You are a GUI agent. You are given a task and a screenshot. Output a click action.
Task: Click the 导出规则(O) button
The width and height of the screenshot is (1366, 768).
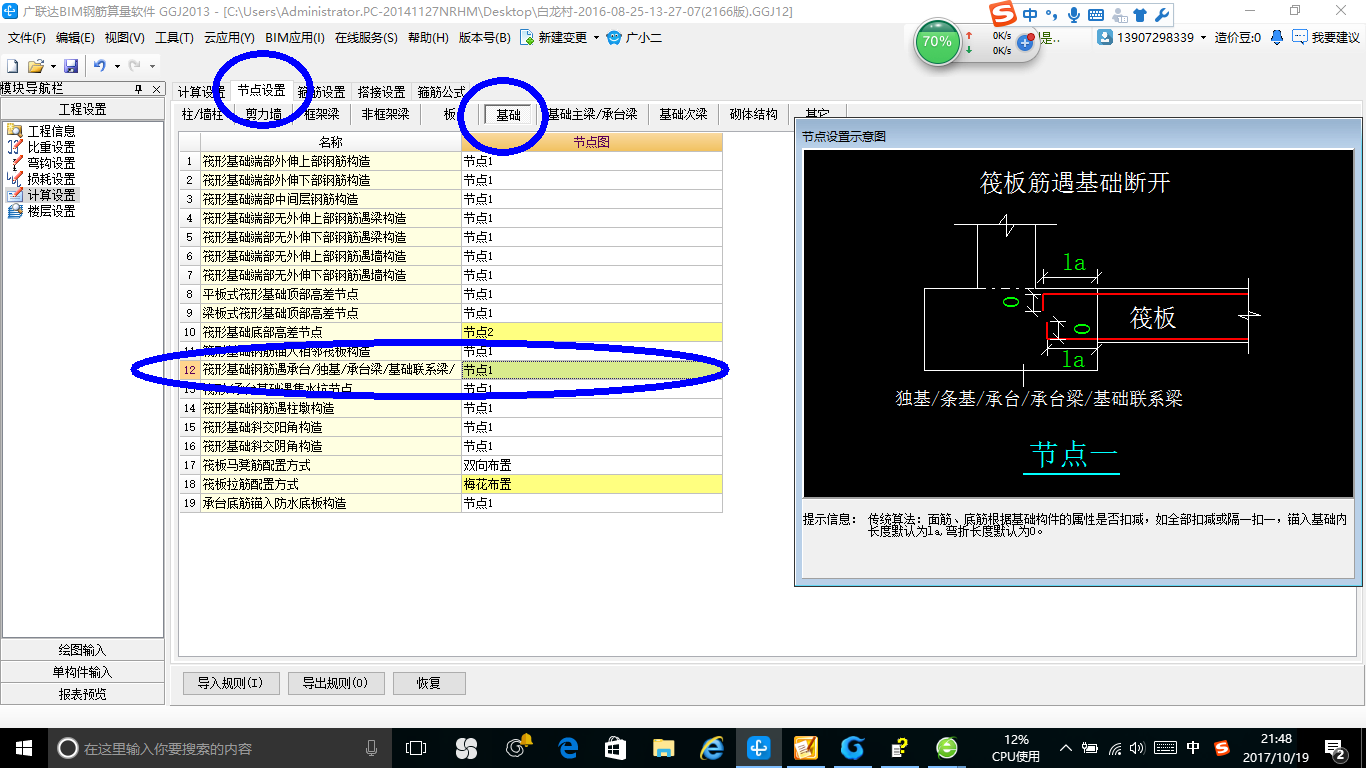click(334, 683)
